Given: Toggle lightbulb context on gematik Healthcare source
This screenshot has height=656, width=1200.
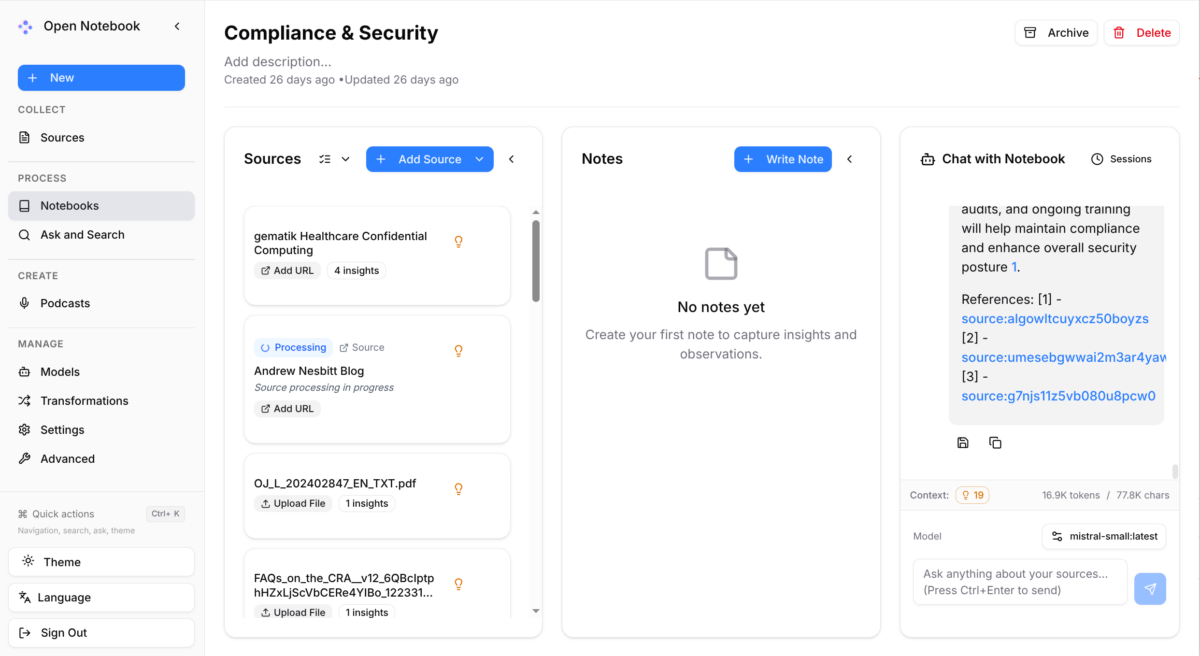Looking at the screenshot, I should (459, 242).
